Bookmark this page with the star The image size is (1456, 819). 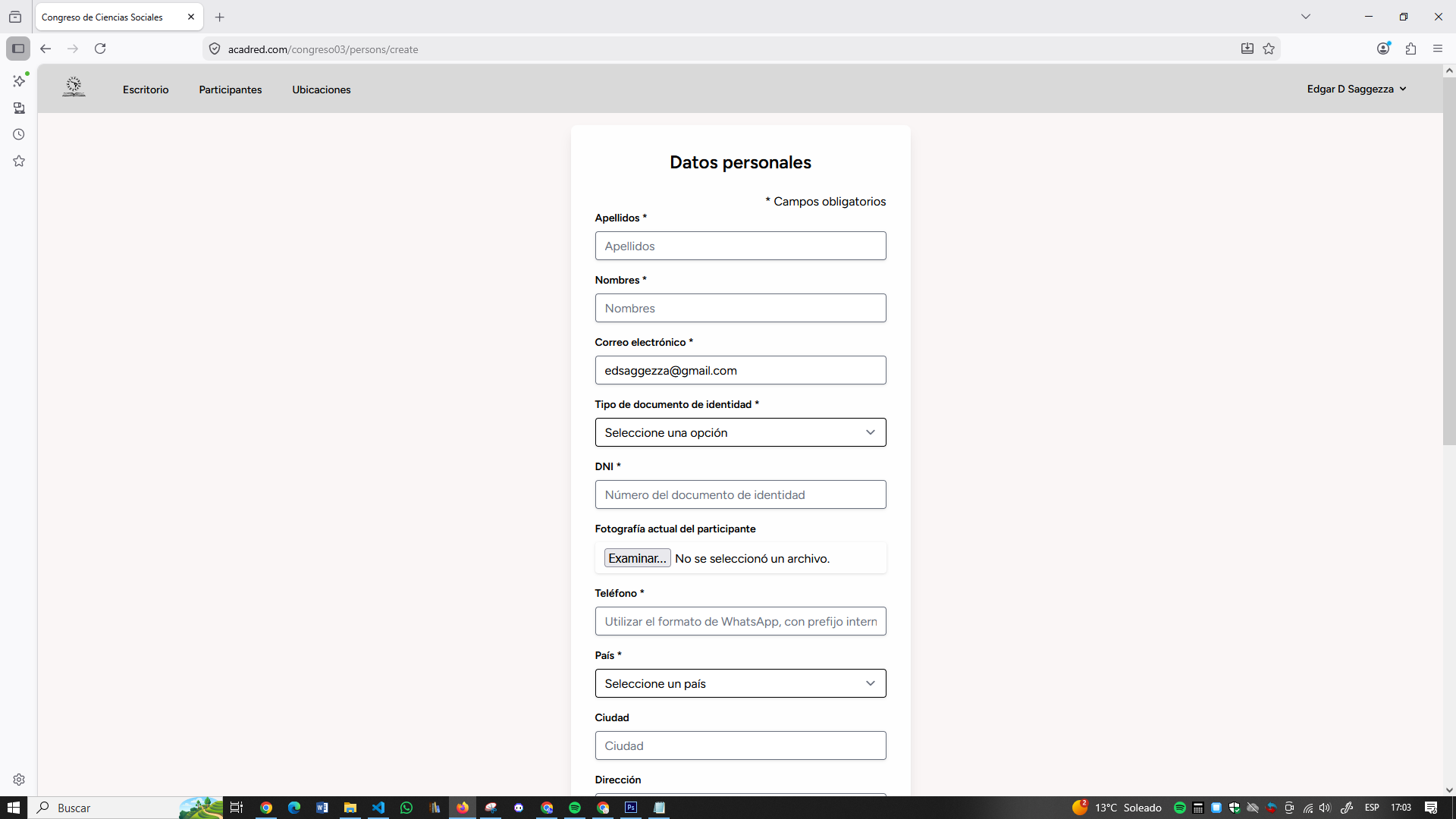pos(1269,49)
